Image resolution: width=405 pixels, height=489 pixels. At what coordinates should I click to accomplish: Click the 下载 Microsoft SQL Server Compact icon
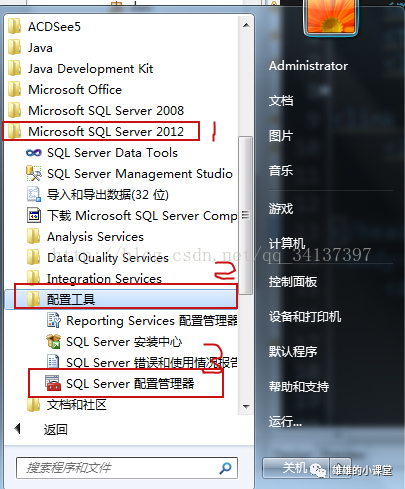(34, 215)
